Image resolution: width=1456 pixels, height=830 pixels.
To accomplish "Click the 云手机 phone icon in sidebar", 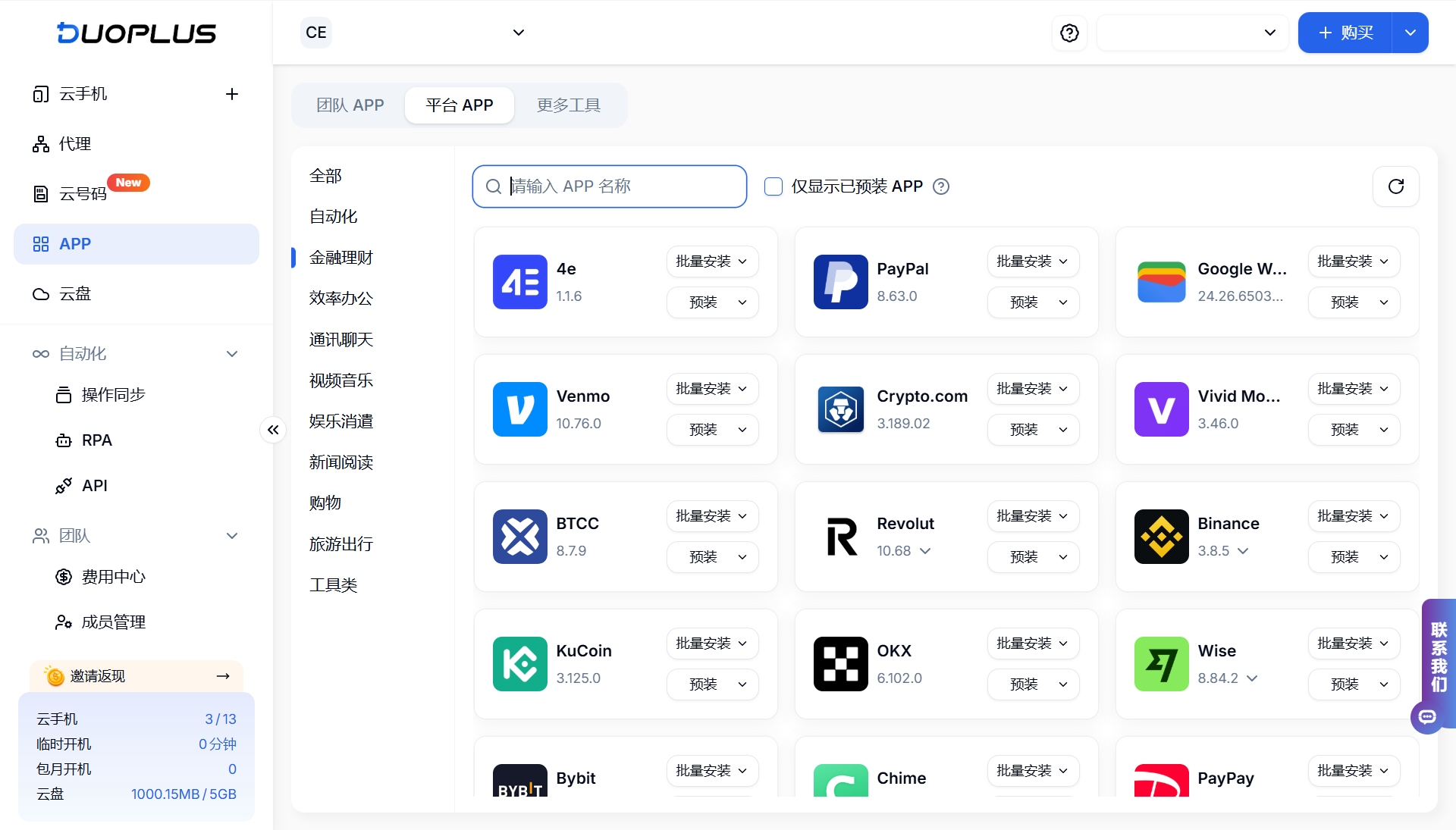I will [41, 94].
